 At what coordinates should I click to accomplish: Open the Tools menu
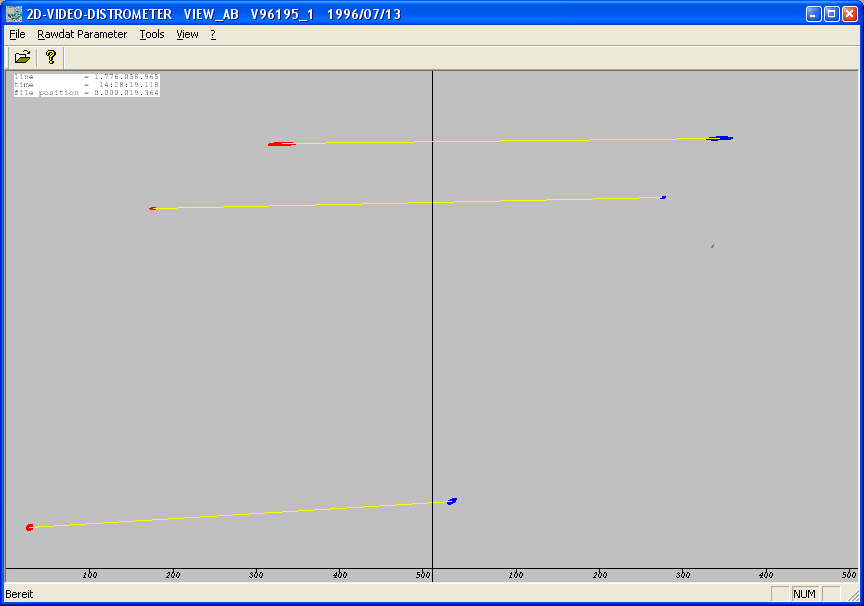[x=152, y=34]
